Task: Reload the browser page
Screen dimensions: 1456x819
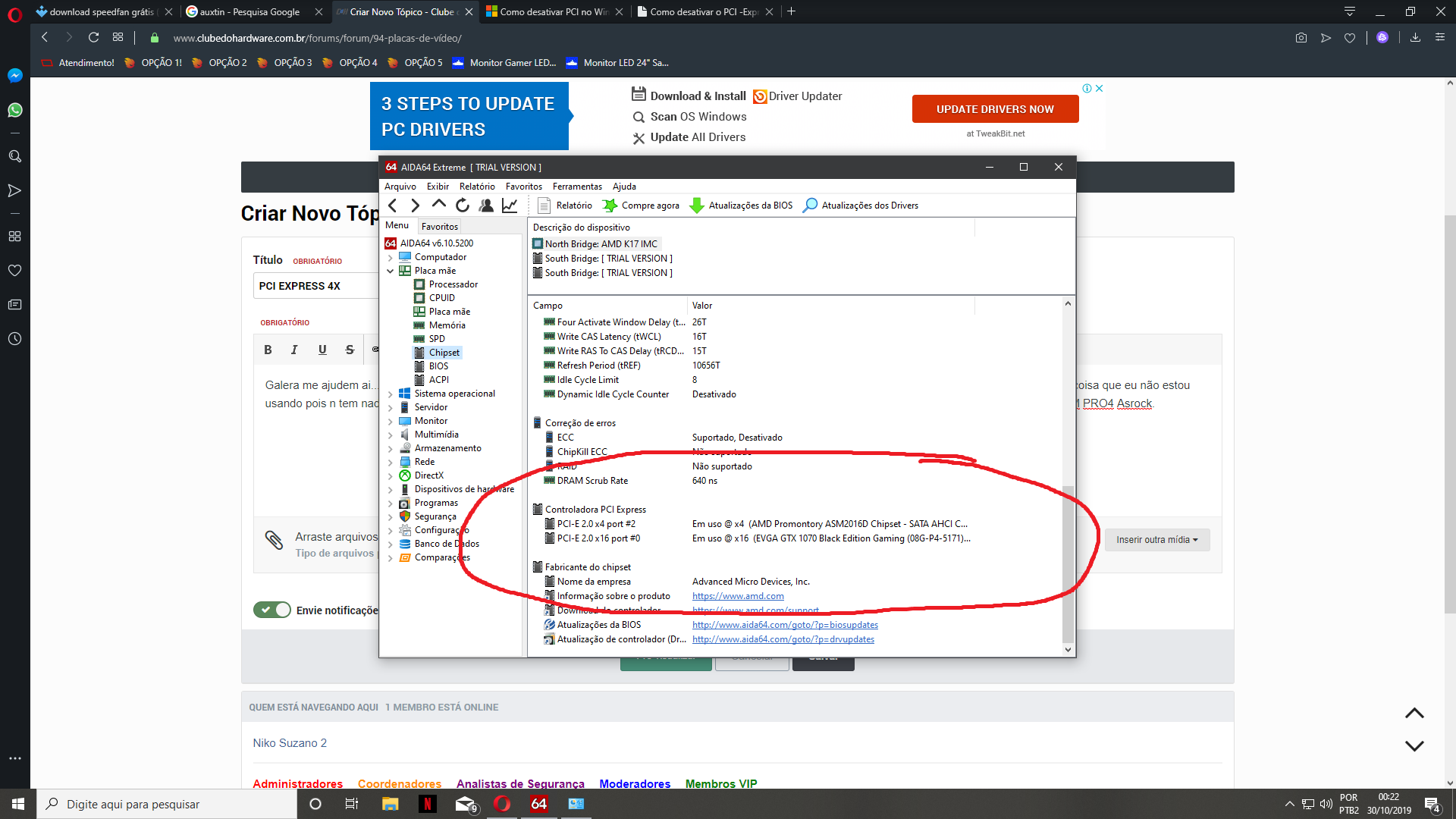Action: click(x=93, y=37)
